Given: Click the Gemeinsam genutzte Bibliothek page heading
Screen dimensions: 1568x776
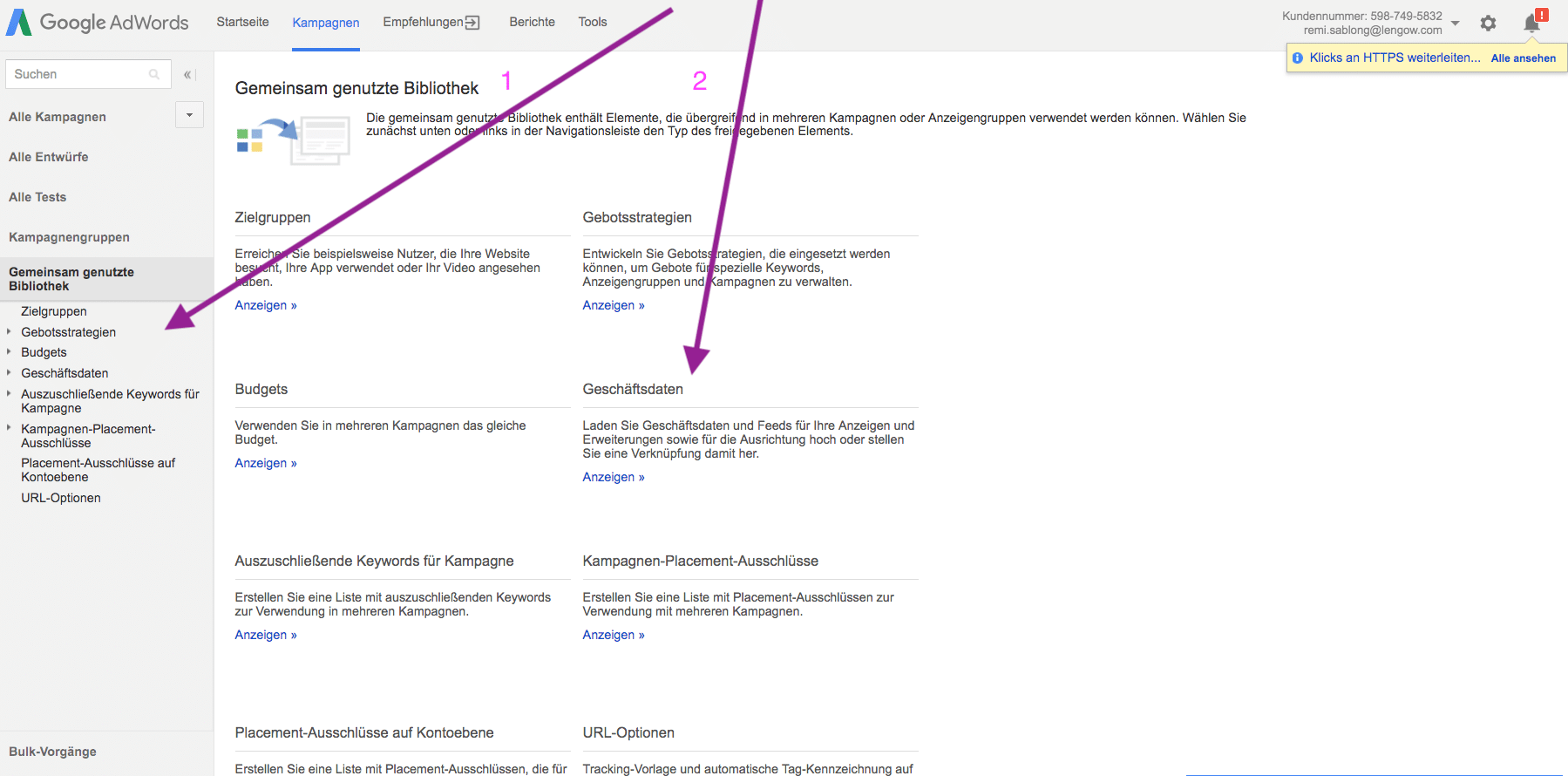Looking at the screenshot, I should (x=356, y=88).
